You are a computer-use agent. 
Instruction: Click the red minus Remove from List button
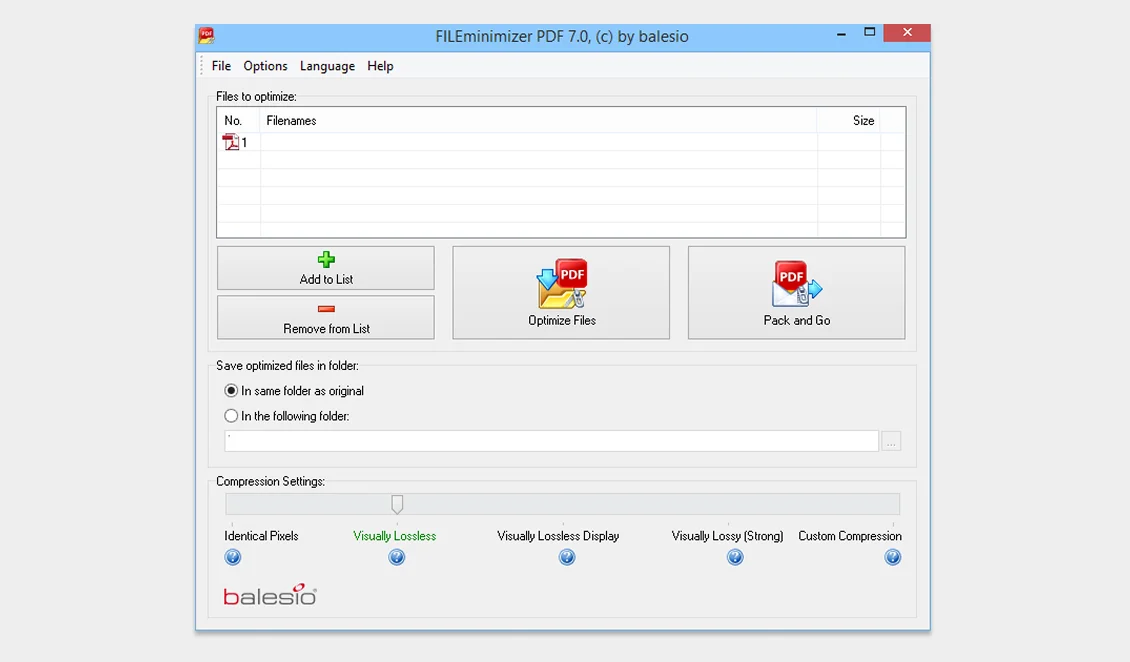pyautogui.click(x=326, y=317)
